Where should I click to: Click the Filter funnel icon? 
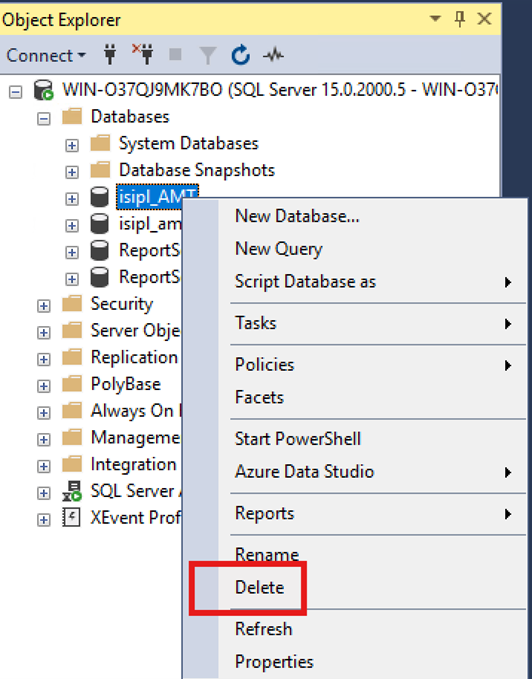(x=208, y=56)
